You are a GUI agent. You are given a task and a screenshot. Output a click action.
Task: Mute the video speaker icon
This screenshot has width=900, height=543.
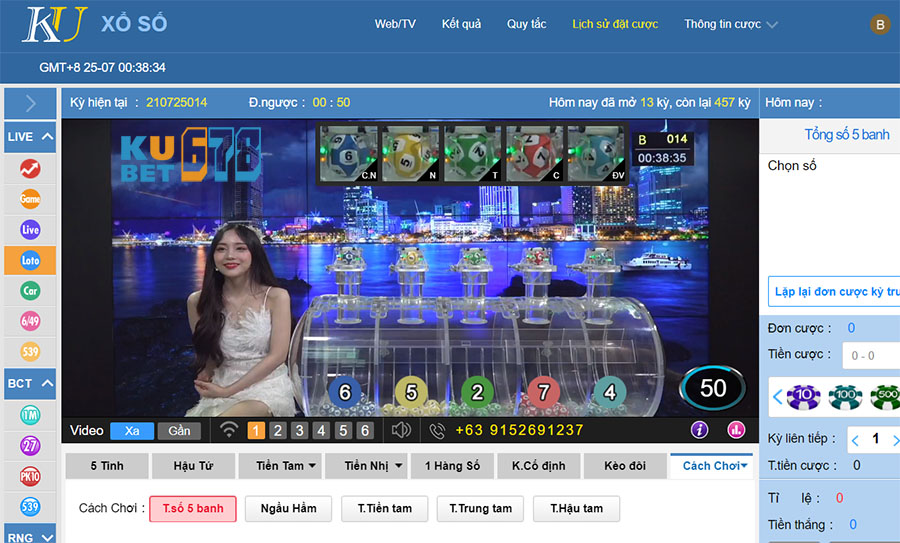point(401,430)
